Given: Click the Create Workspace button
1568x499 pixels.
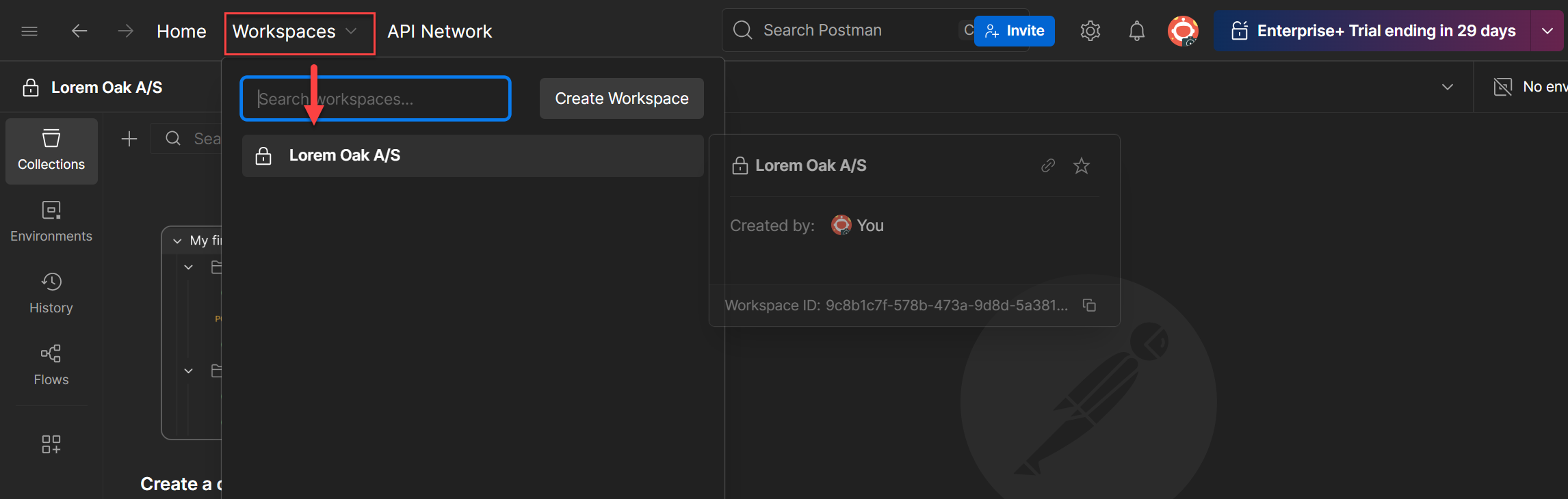Looking at the screenshot, I should click(x=622, y=98).
